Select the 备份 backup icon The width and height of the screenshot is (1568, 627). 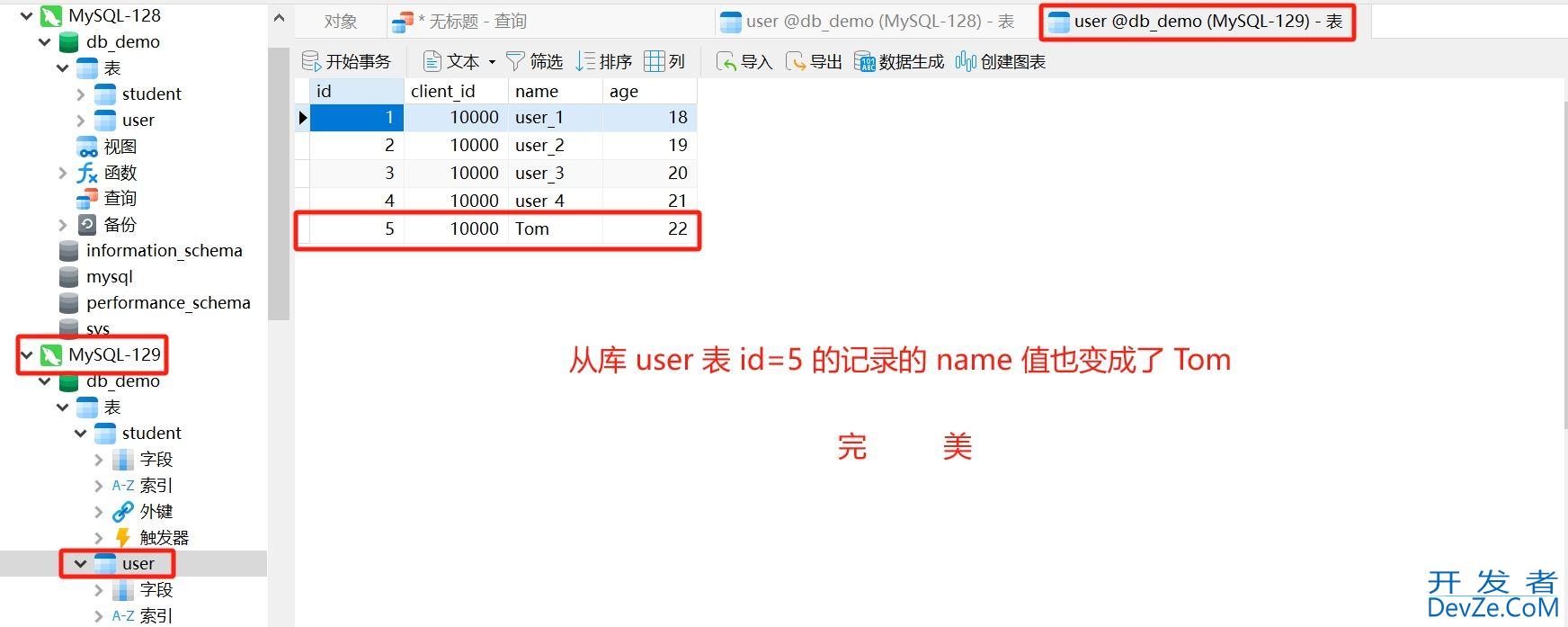(87, 224)
